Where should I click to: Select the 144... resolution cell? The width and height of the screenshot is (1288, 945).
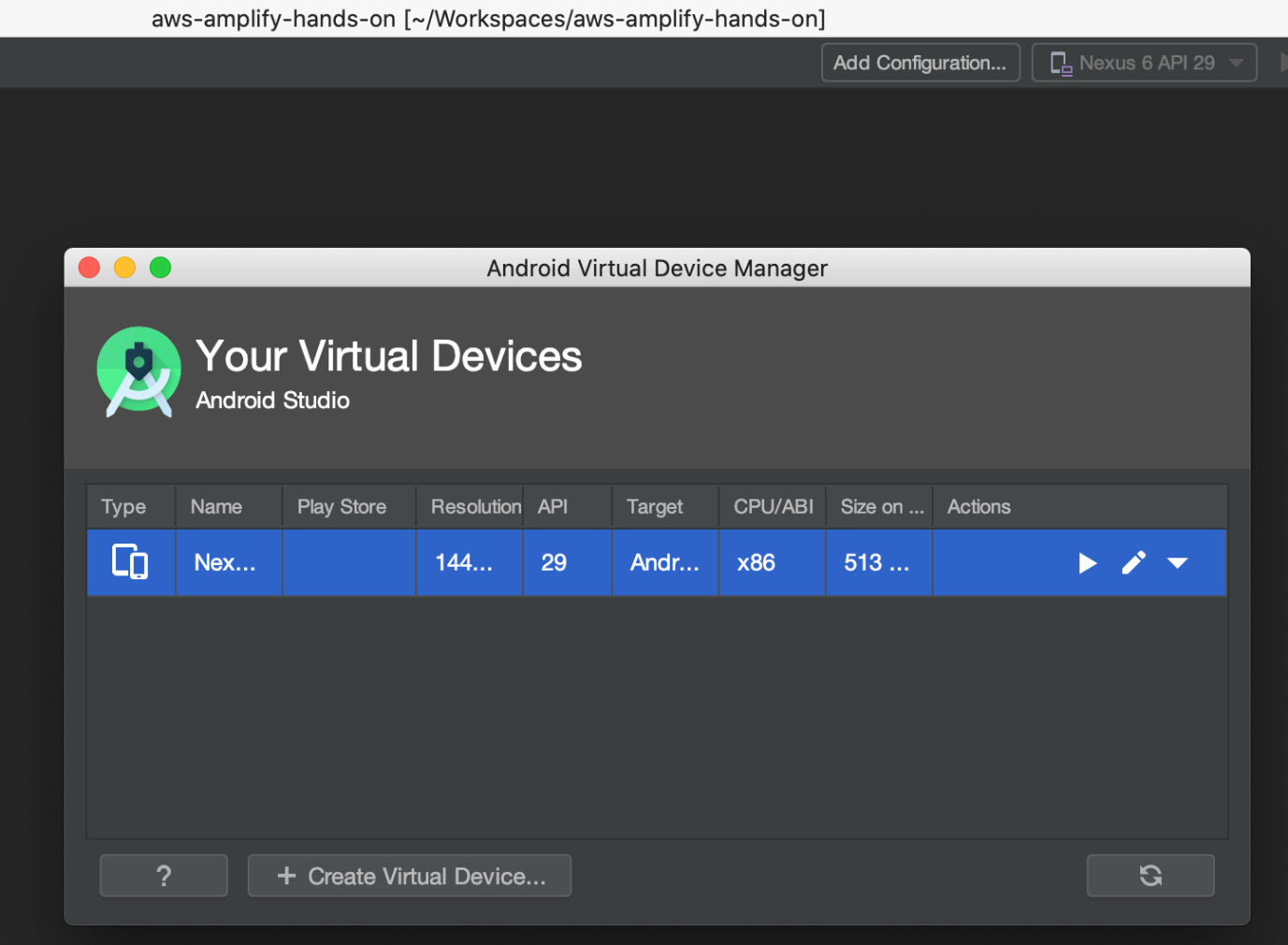[x=470, y=562]
